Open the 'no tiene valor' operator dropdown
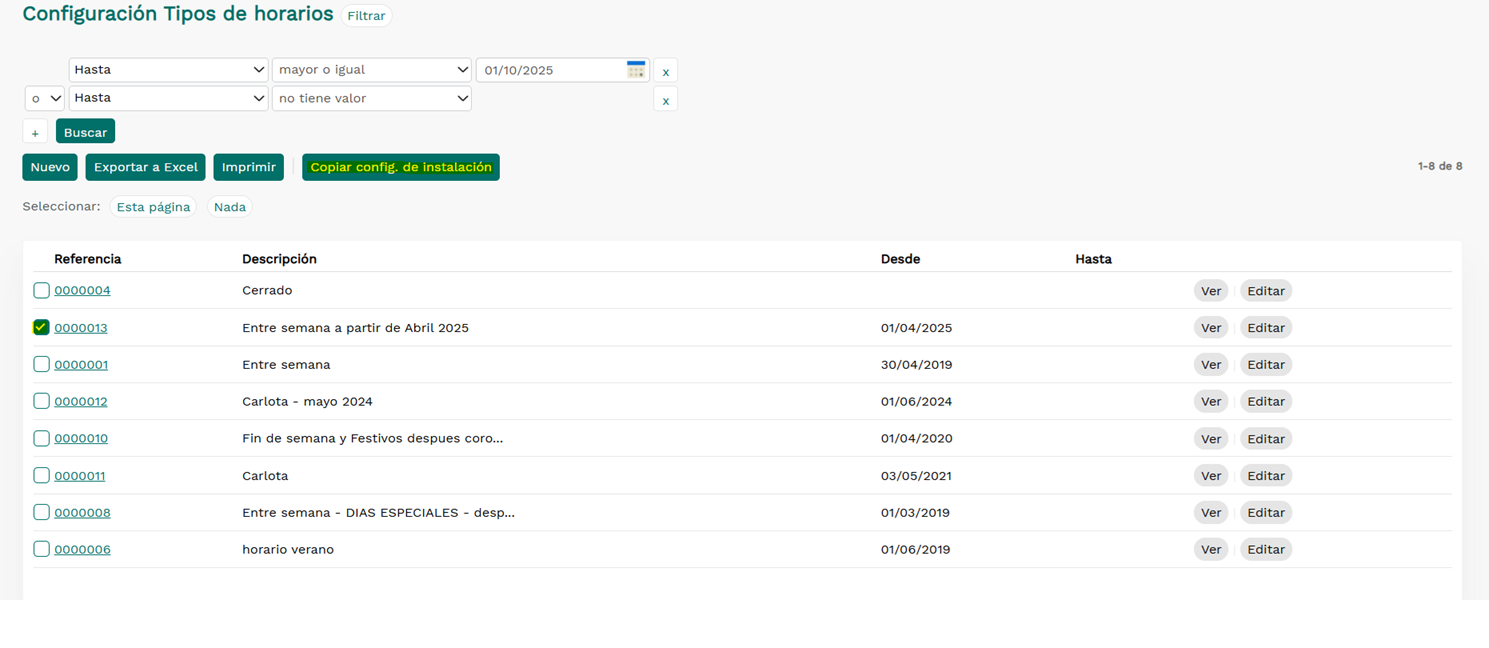Image resolution: width=1489 pixels, height=648 pixels. 371,98
